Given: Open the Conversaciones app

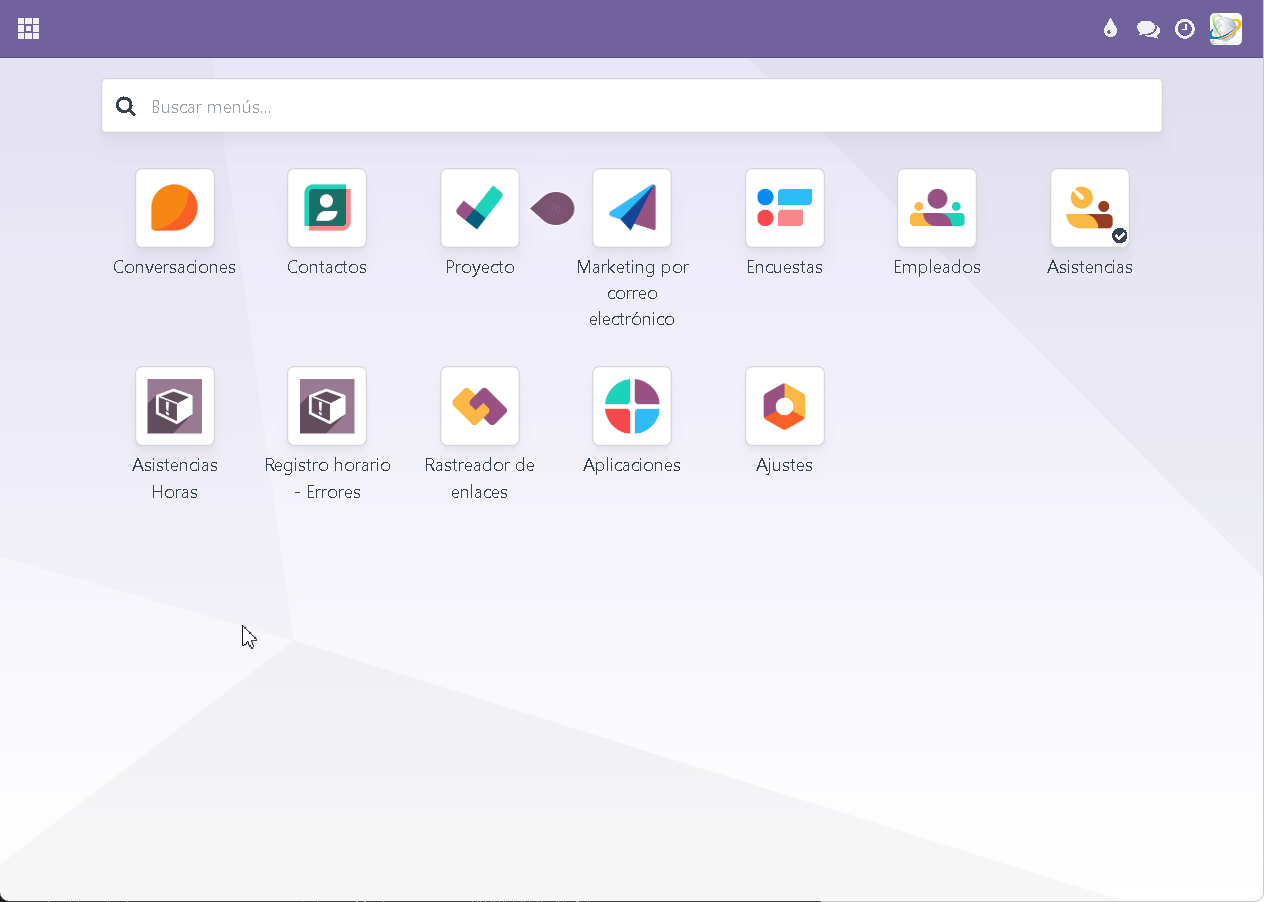Looking at the screenshot, I should tap(175, 208).
